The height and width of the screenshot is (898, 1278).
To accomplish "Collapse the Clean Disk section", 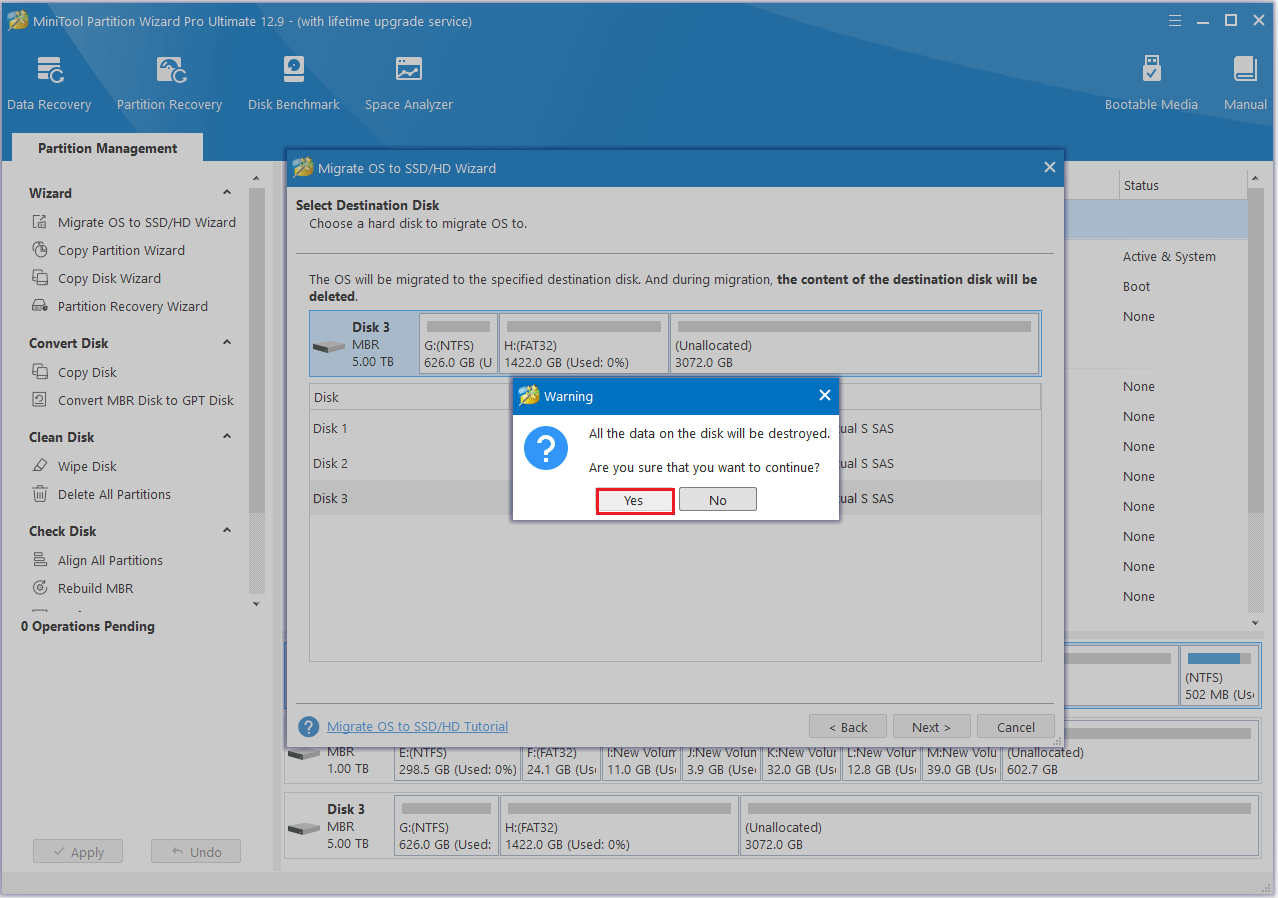I will (x=227, y=436).
